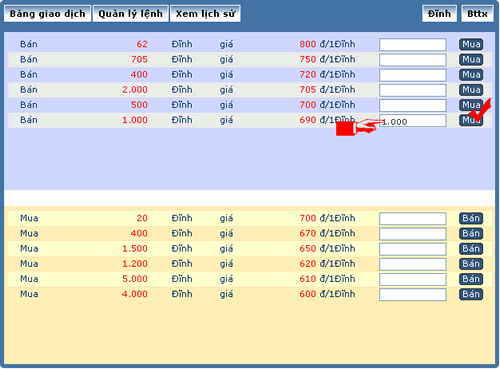The image size is (500, 369).
Task: Click Mua for the 720 đ/1Đĩnh offer
Action: click(471, 75)
